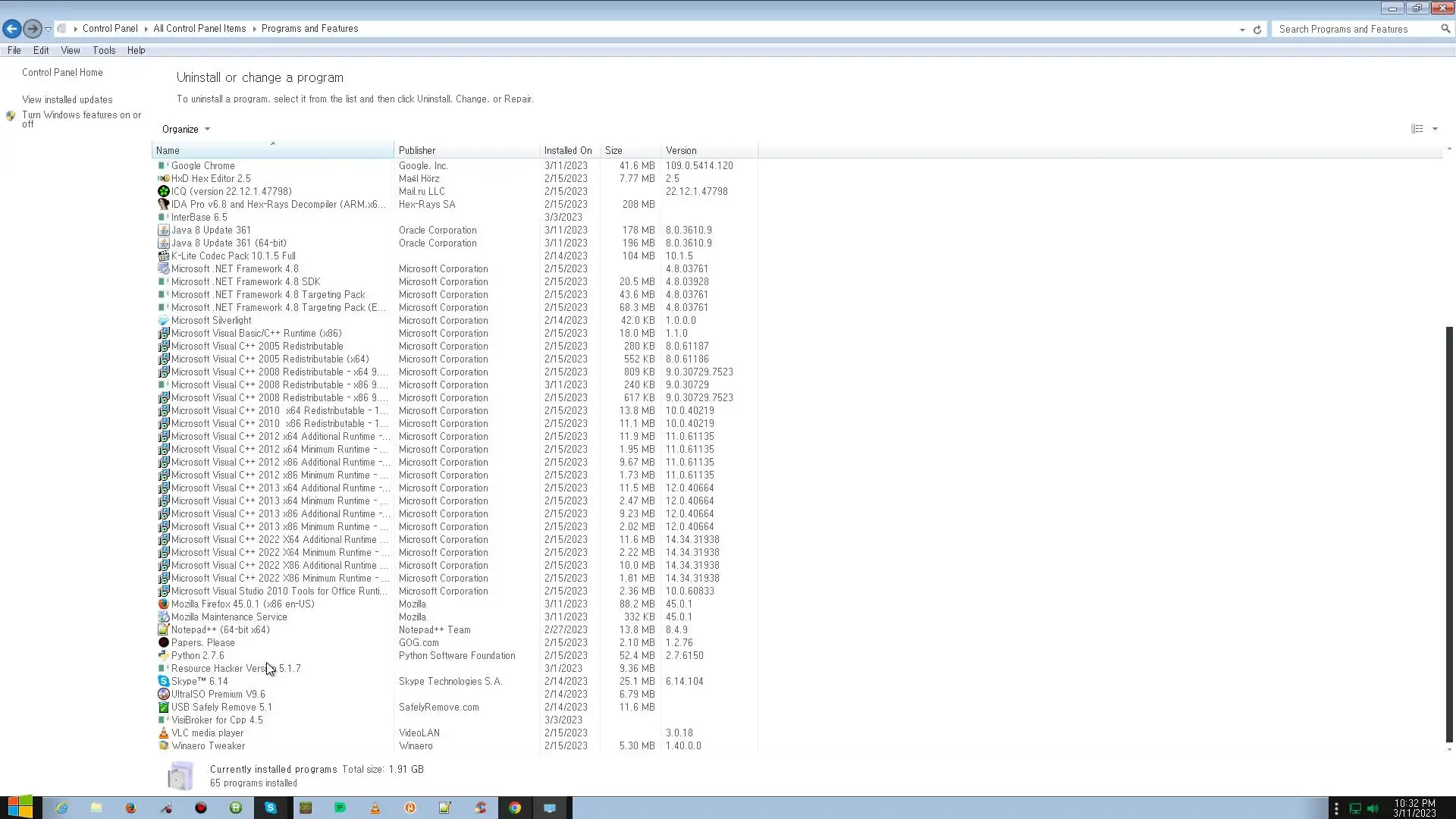Click the volume speaker tray icon
1456x819 pixels.
tap(1373, 808)
